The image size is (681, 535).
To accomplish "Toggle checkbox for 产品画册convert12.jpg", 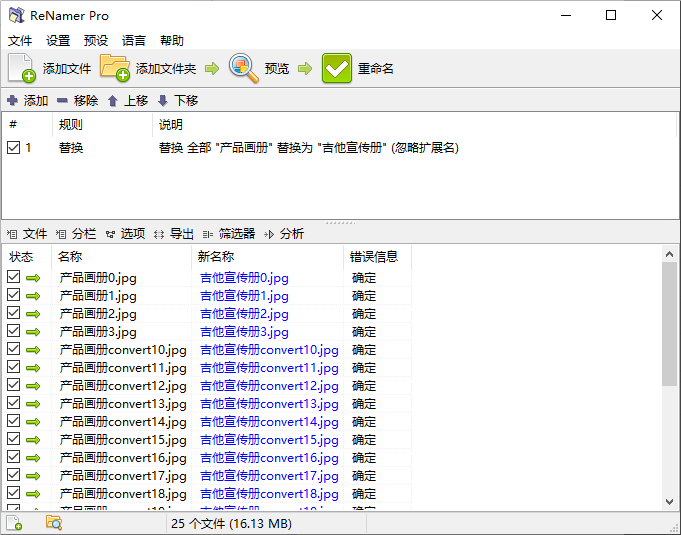I will (x=13, y=385).
